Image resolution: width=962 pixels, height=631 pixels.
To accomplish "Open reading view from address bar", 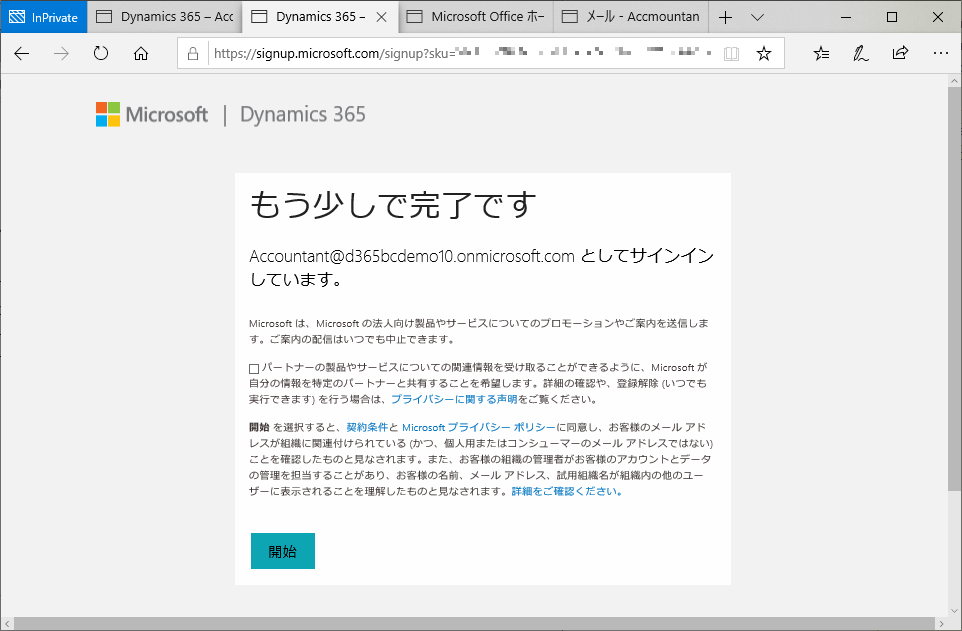I will 731,54.
